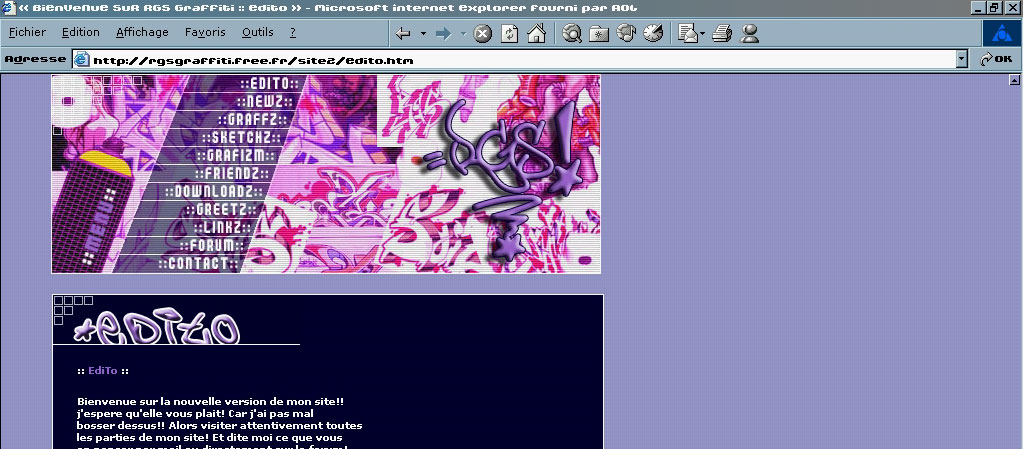
Task: Close the Internet Explorer window
Action: coord(1012,8)
